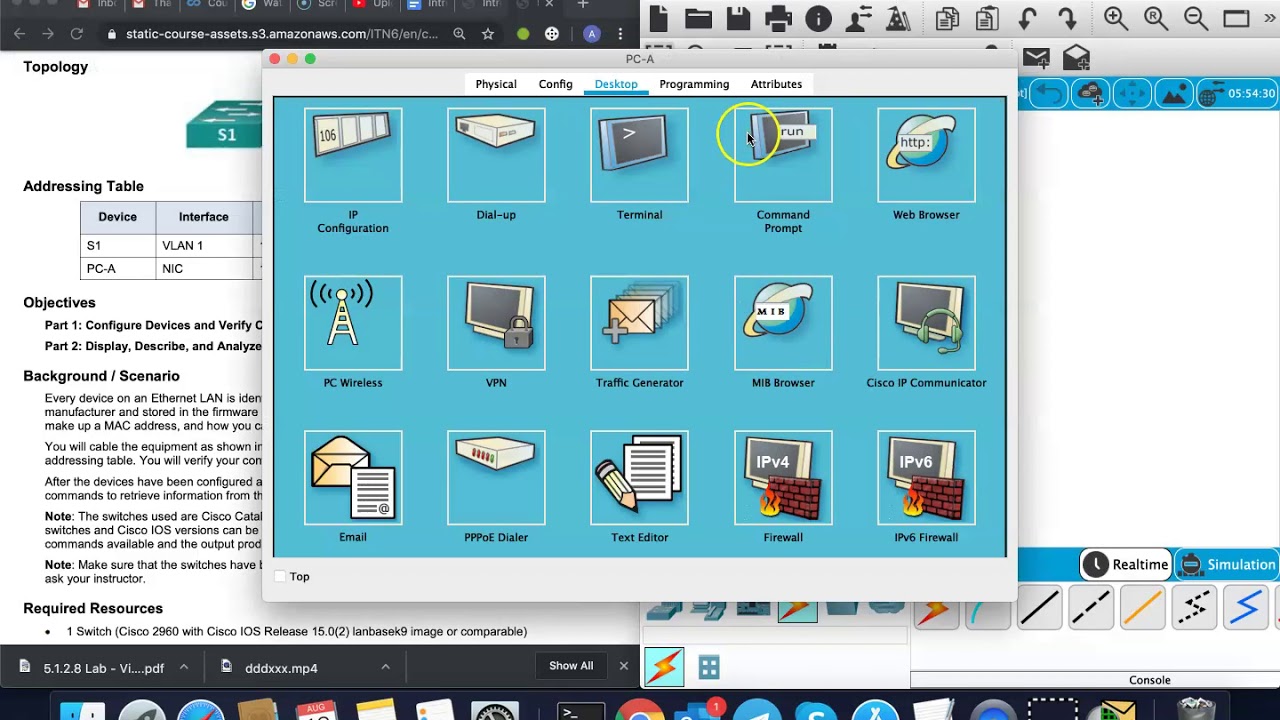Close the Chrome downloads bar
Image resolution: width=1280 pixels, height=720 pixels.
point(623,666)
